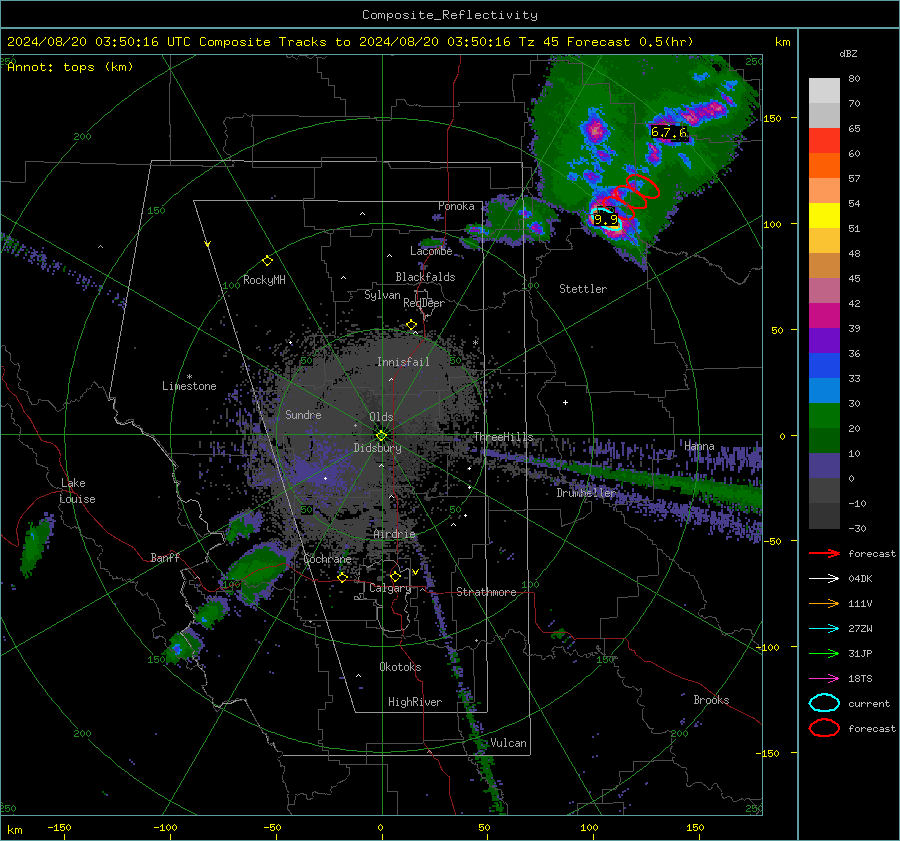The image size is (900, 841).
Task: Click the 'Annot: tops (km)' label
Action: pos(71,67)
